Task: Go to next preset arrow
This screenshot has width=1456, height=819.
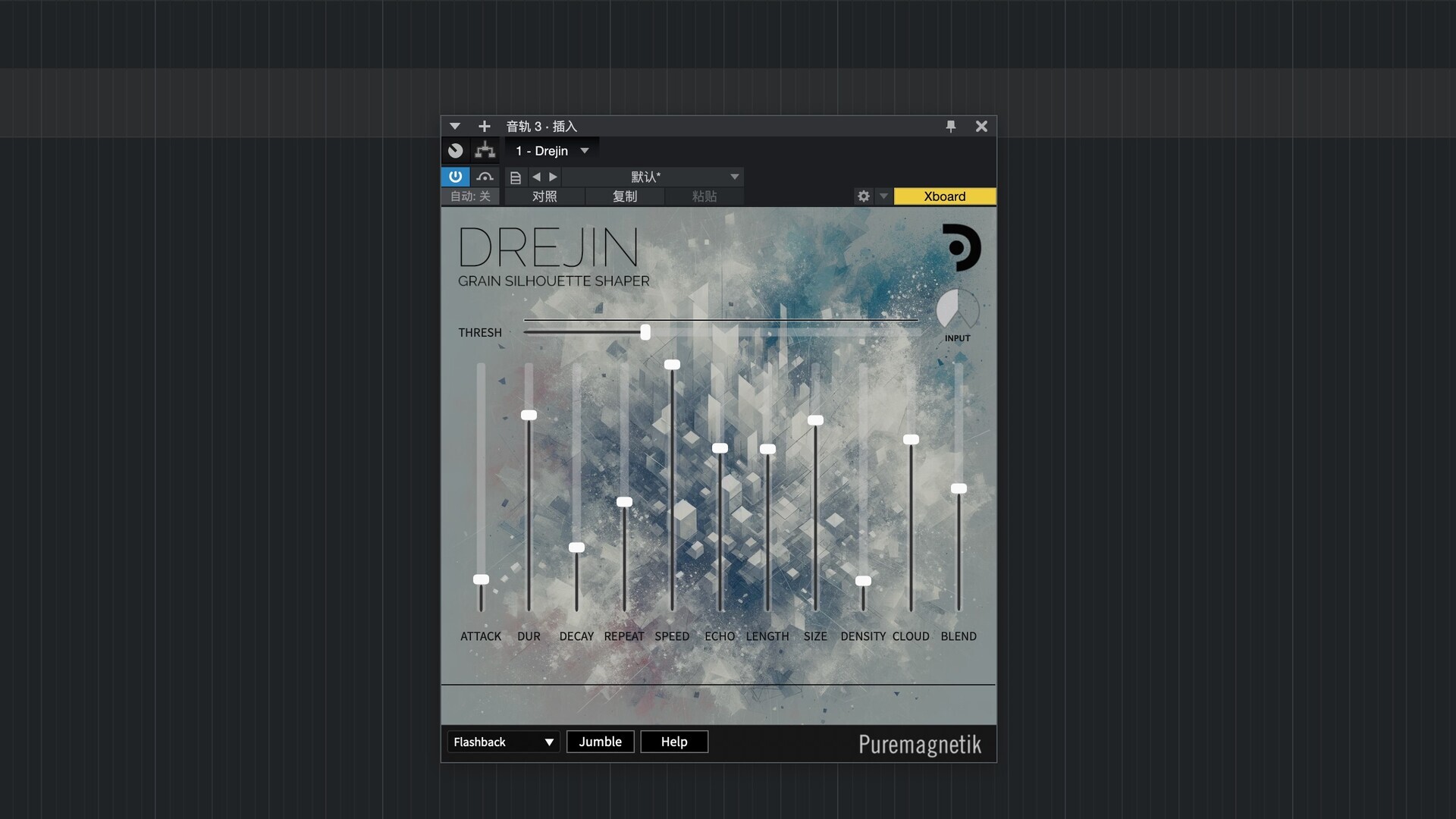Action: click(554, 177)
